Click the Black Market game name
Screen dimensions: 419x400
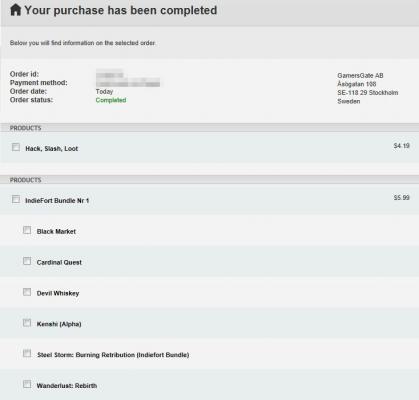click(x=56, y=231)
